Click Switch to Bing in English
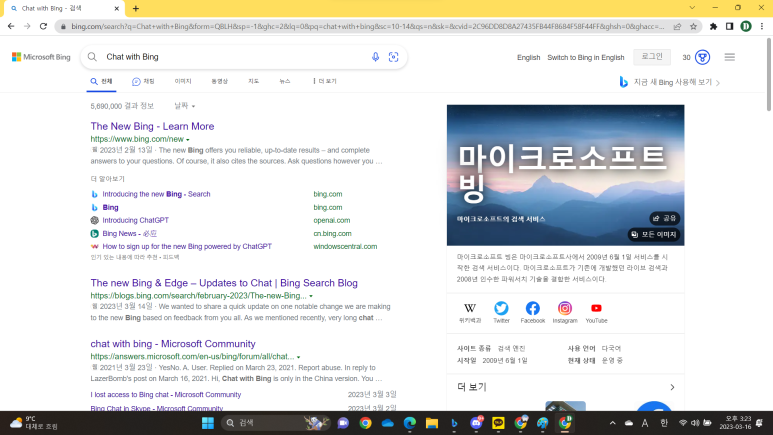Screen dimensions: 773x435 pyautogui.click(x=586, y=58)
